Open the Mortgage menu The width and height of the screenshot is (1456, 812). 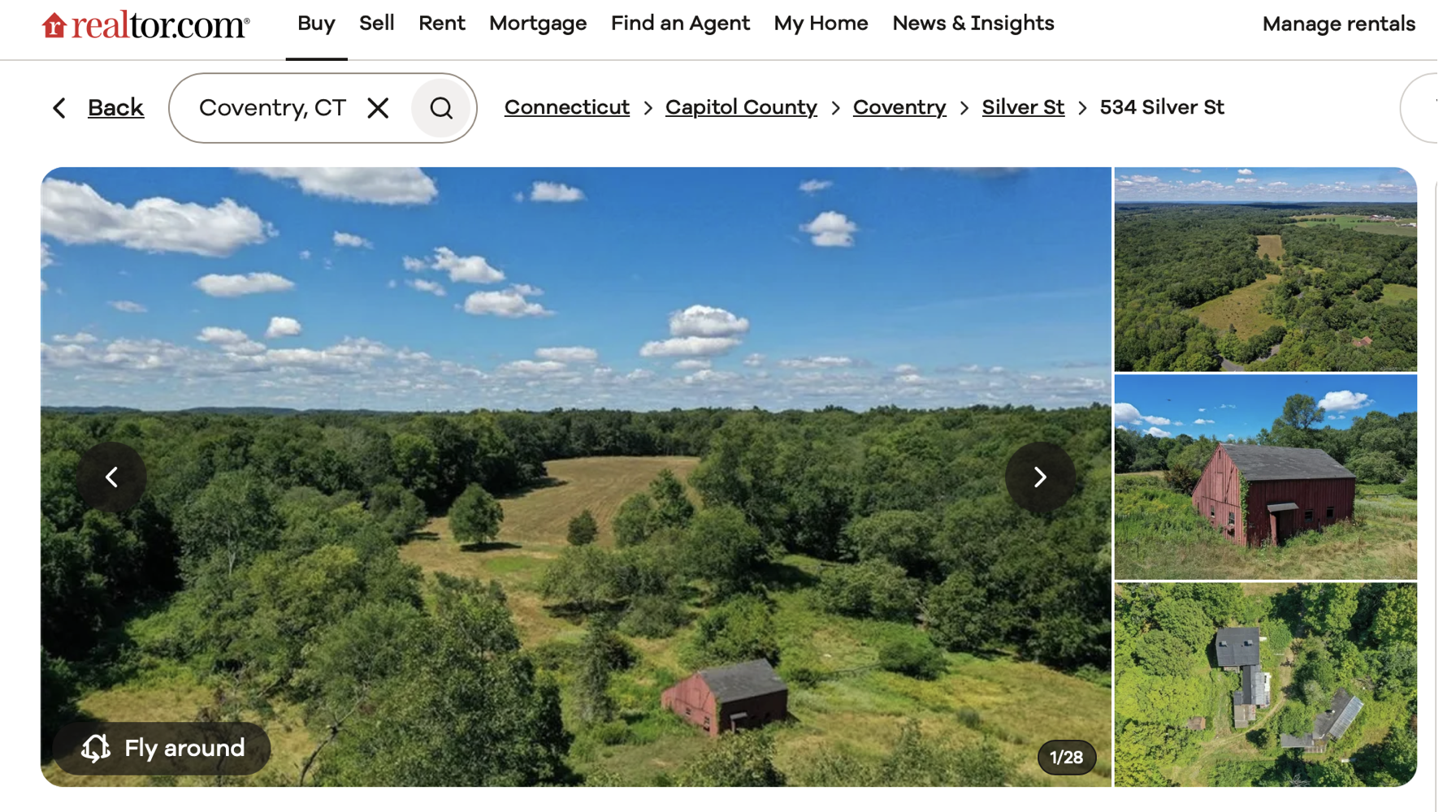pos(538,24)
